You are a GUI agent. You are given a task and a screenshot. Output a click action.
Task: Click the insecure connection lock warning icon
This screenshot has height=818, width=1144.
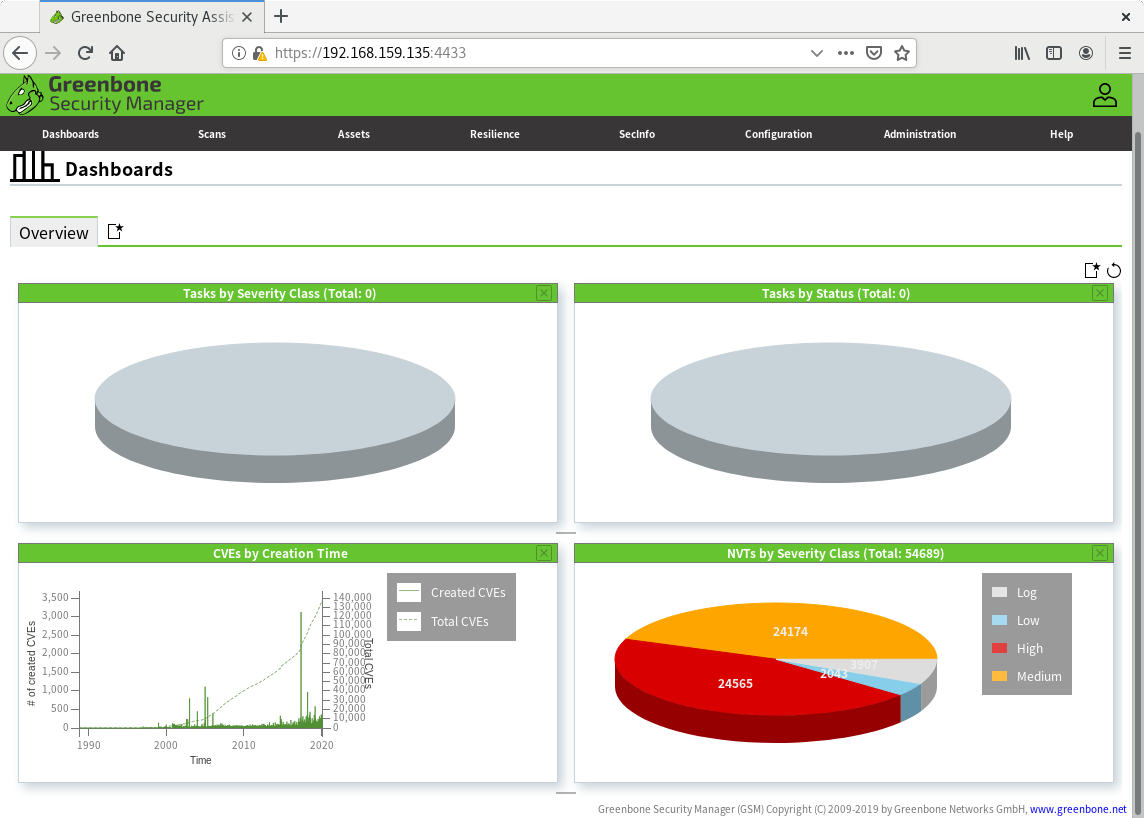click(259, 53)
